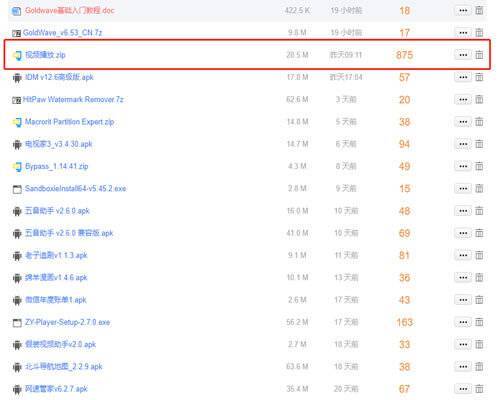Open the ellipsis menu in the last apk row
This screenshot has height=400, width=500.
[463, 389]
